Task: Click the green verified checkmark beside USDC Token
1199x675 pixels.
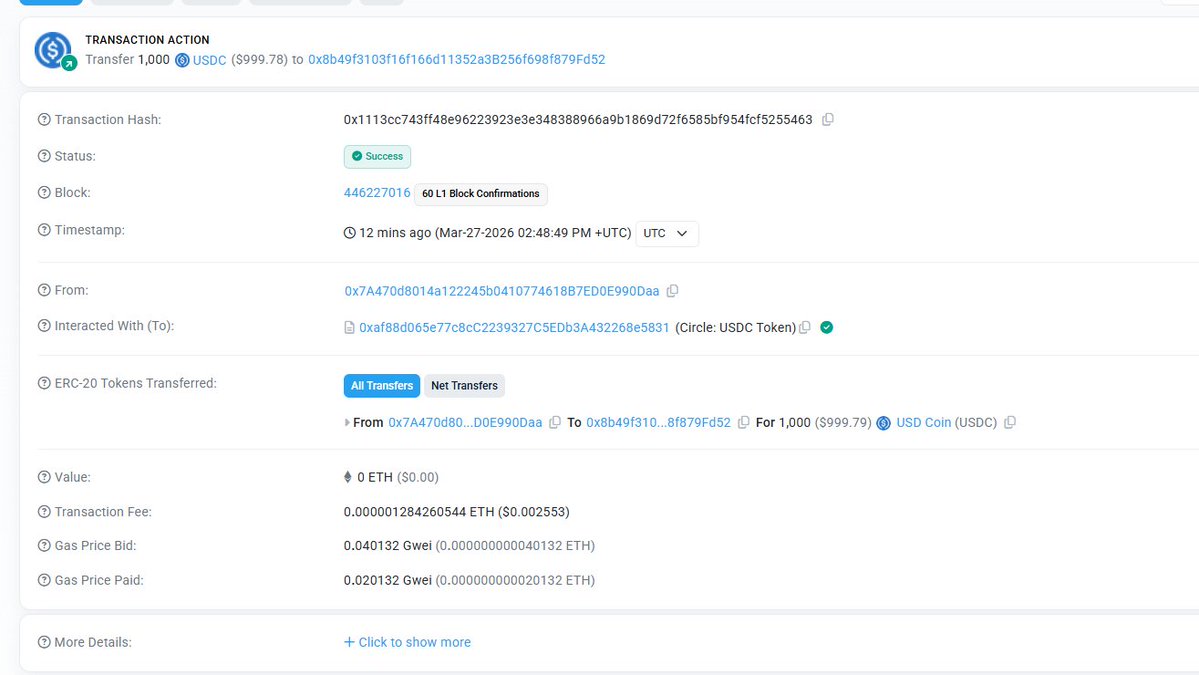Action: pyautogui.click(x=827, y=327)
